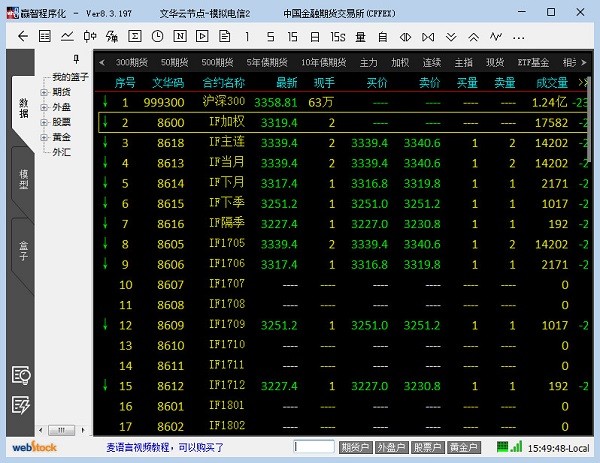Open the 麦语言视频教程 link
Screen dimensions: 600x463
tap(165, 447)
